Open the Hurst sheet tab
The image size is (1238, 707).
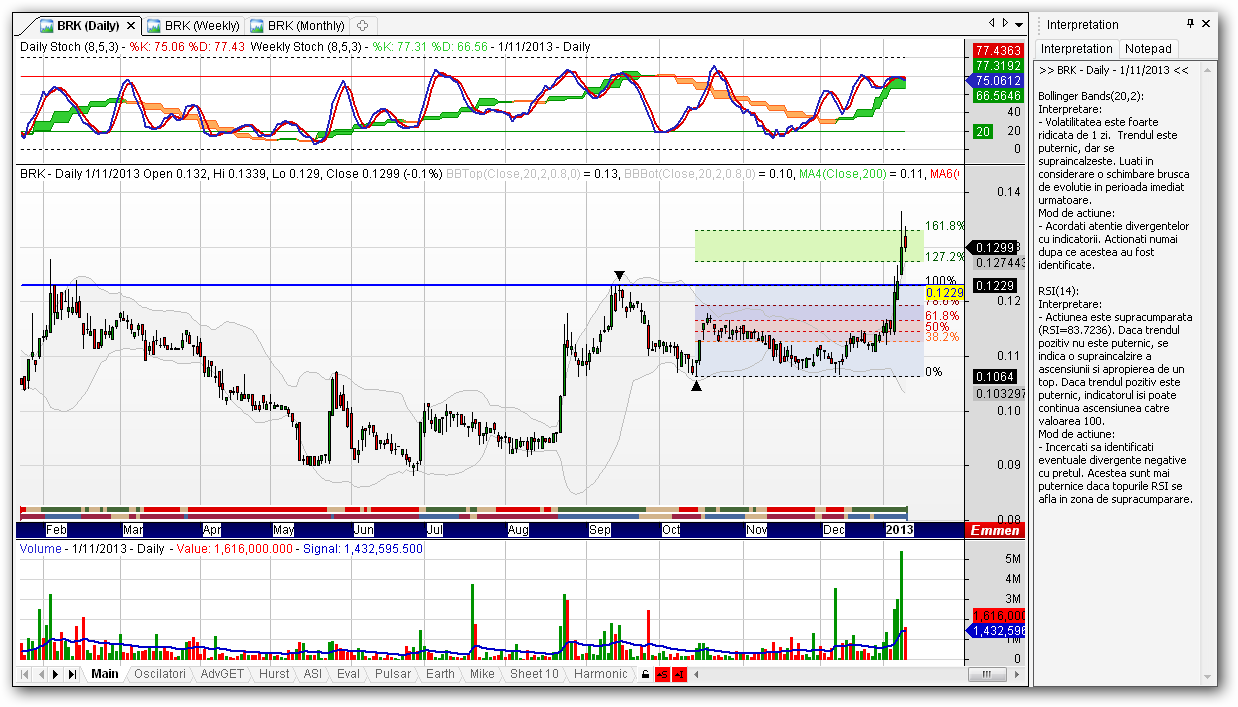(274, 674)
